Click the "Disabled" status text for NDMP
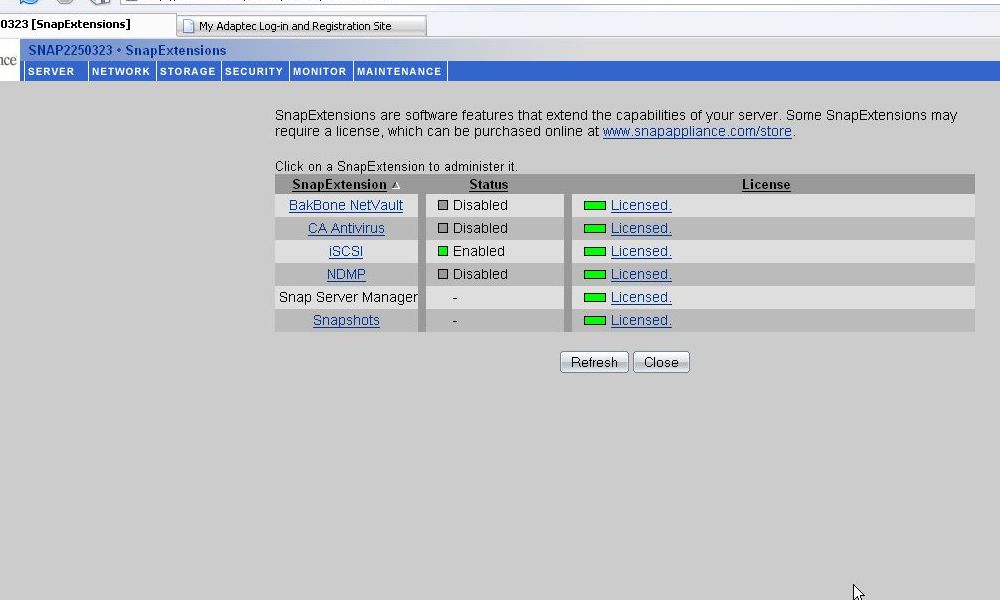The height and width of the screenshot is (600, 1000). (x=480, y=274)
